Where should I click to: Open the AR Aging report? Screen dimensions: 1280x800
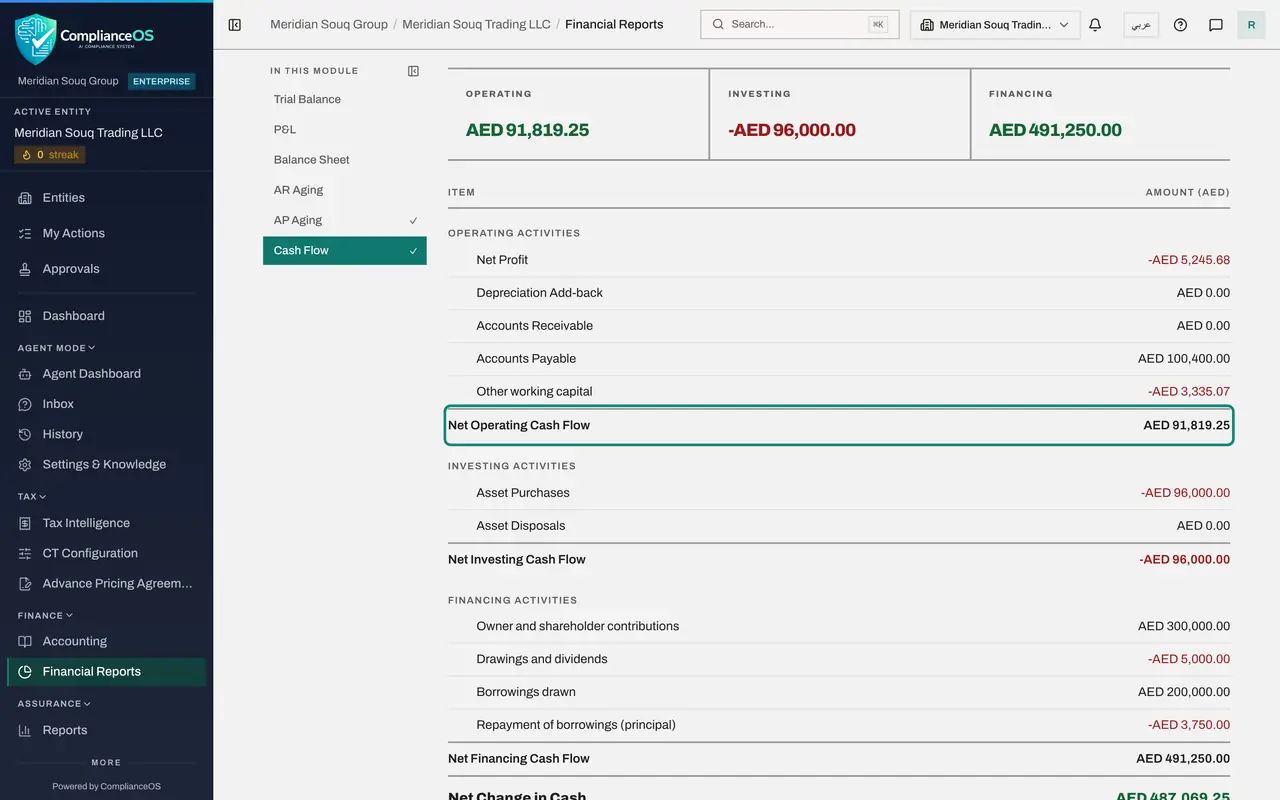345,190
